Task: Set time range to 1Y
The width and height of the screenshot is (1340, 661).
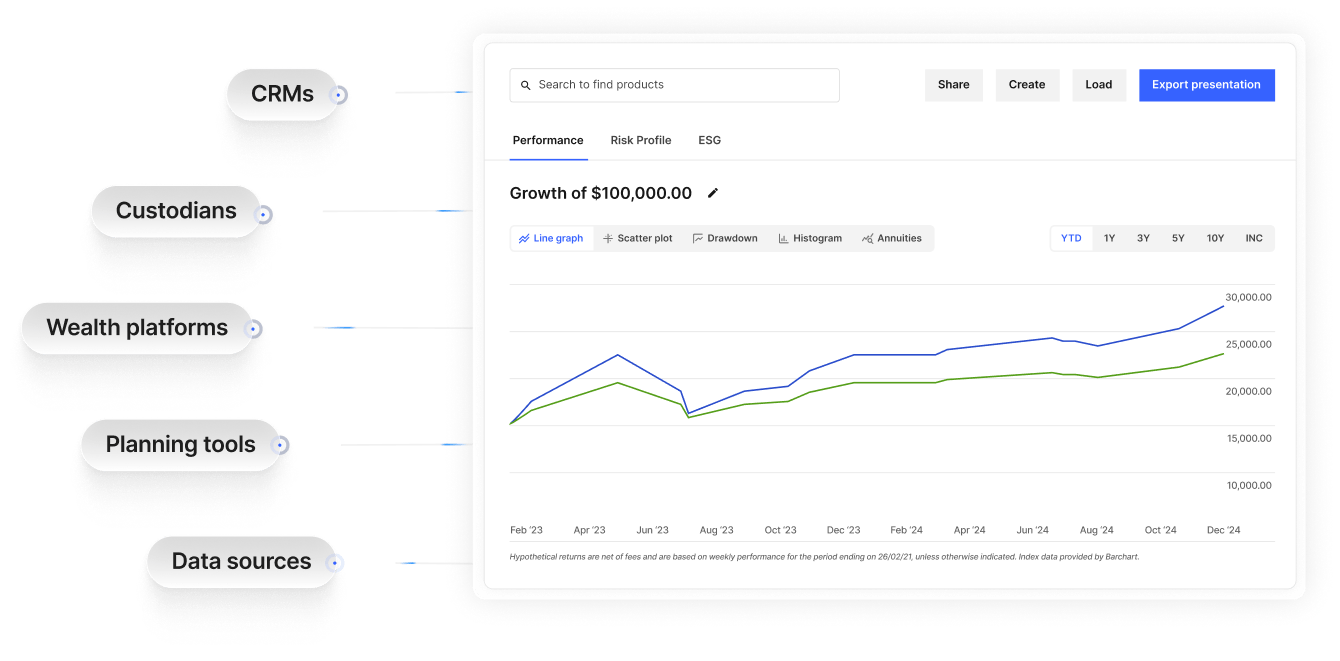Action: [x=1109, y=238]
